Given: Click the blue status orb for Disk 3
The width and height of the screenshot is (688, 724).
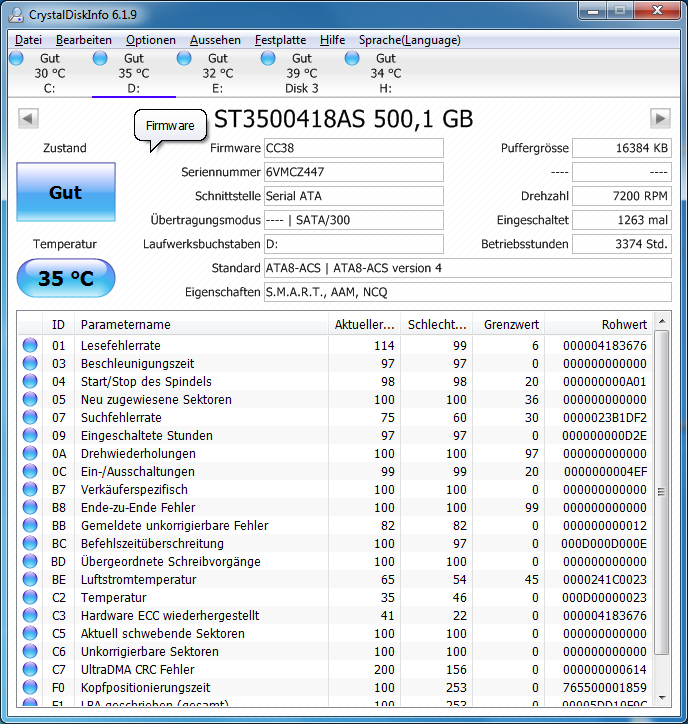Looking at the screenshot, I should (x=268, y=58).
